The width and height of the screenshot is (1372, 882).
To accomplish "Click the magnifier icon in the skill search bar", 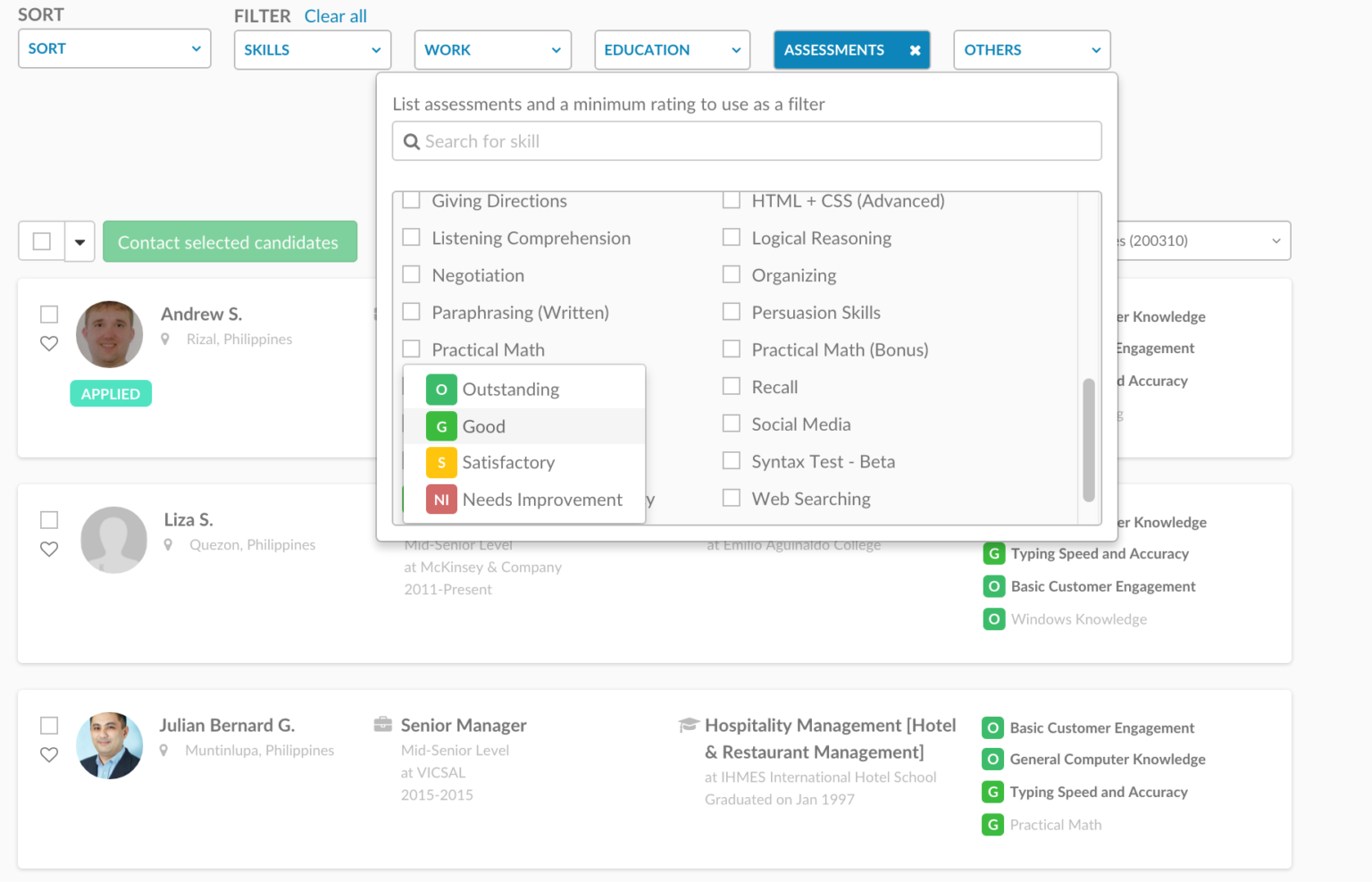I will [x=412, y=141].
